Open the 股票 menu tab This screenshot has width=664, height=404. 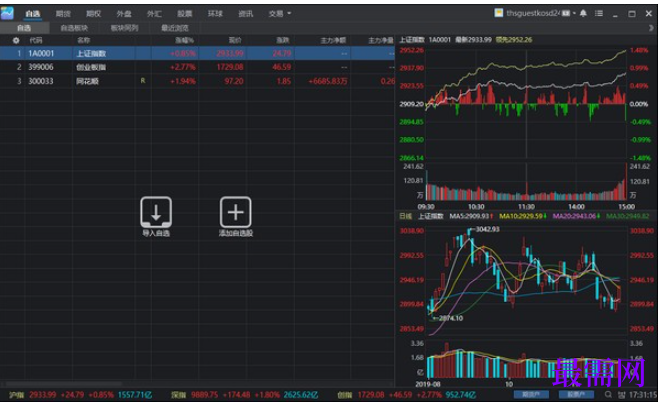pos(184,14)
